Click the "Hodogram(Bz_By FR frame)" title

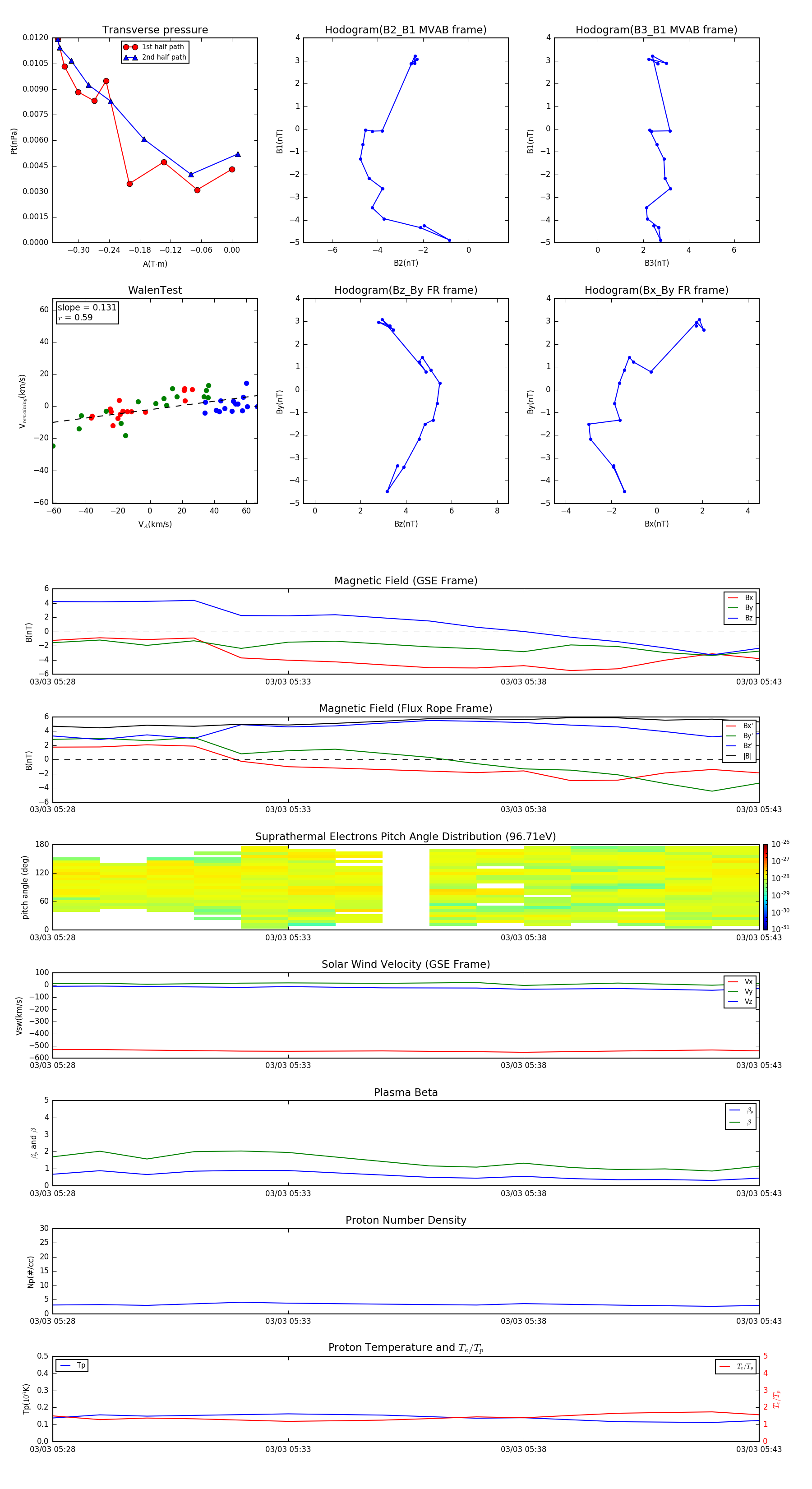tap(406, 290)
